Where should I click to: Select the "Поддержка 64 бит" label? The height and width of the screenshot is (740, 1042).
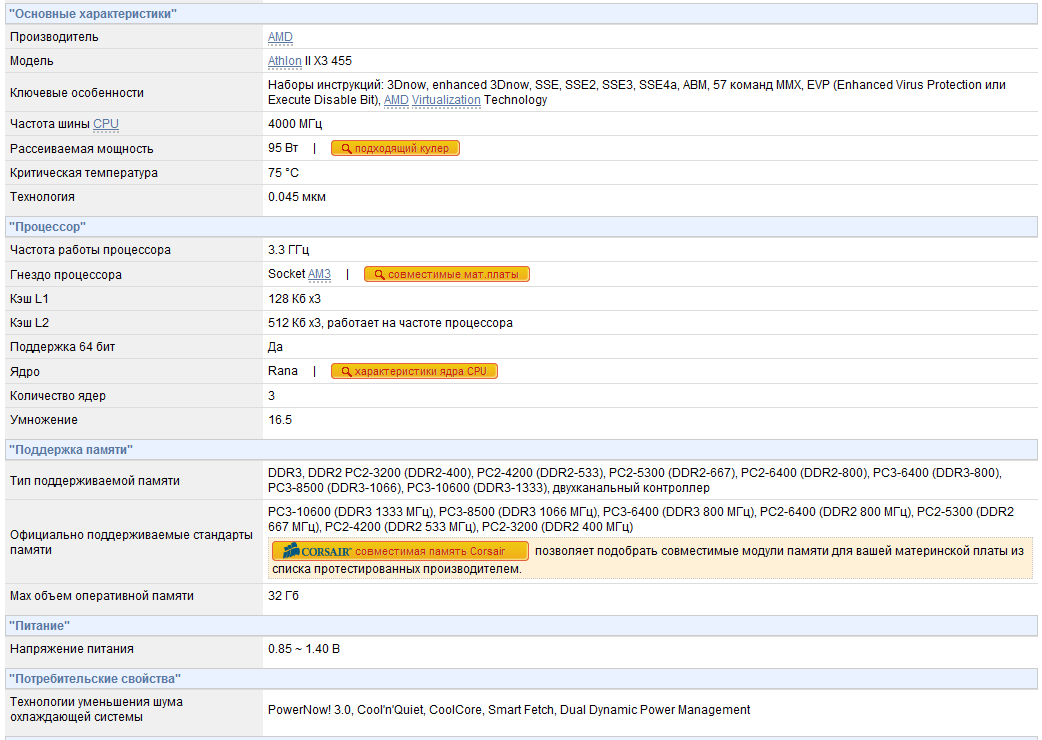pyautogui.click(x=62, y=347)
